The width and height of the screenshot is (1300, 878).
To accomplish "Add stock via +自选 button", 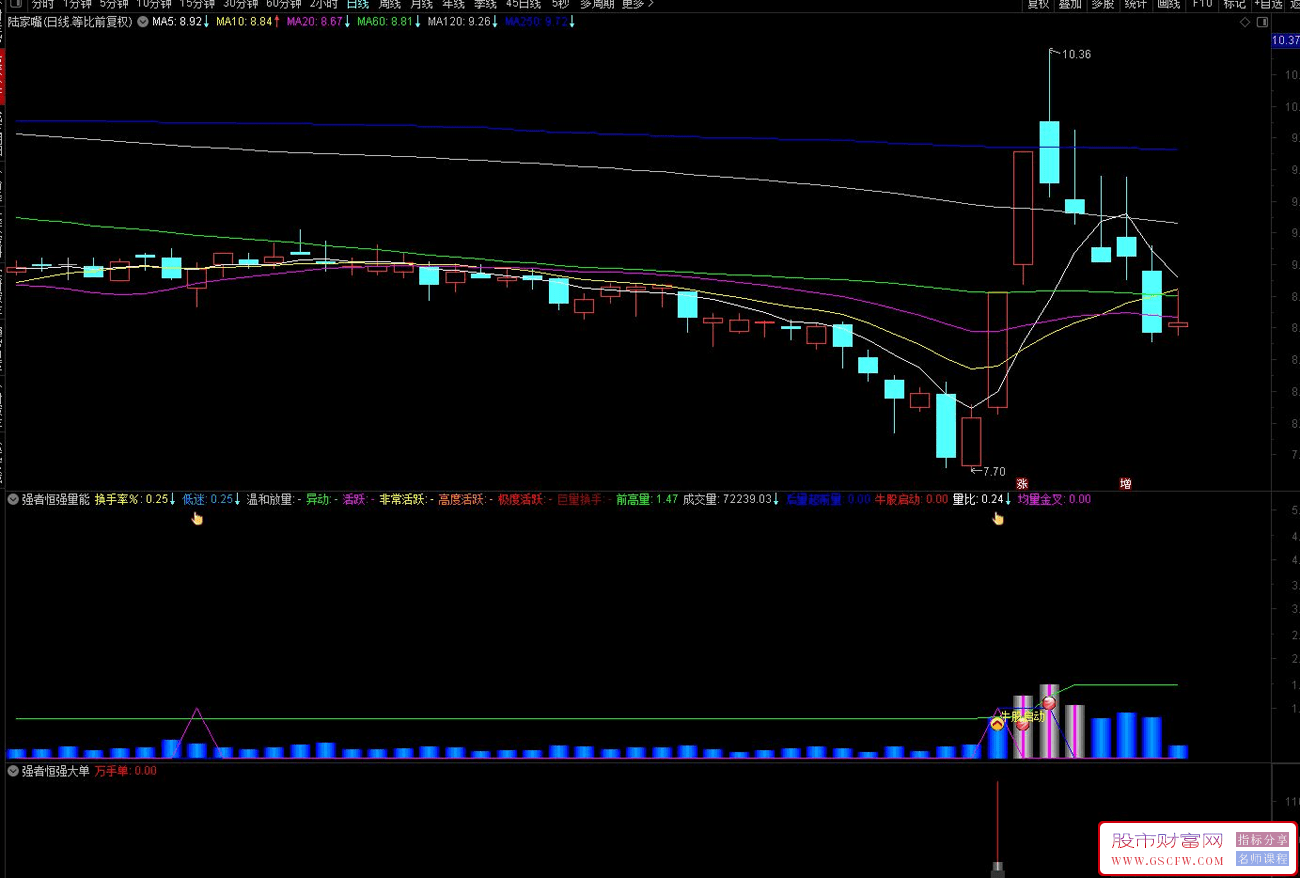I will [1268, 4].
